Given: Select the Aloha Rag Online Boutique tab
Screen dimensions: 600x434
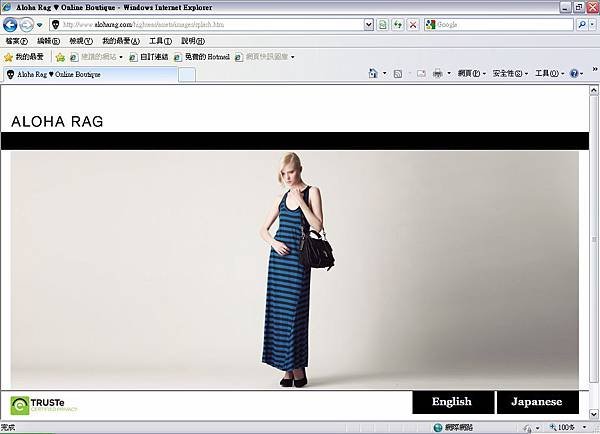Looking at the screenshot, I should click(x=91, y=74).
